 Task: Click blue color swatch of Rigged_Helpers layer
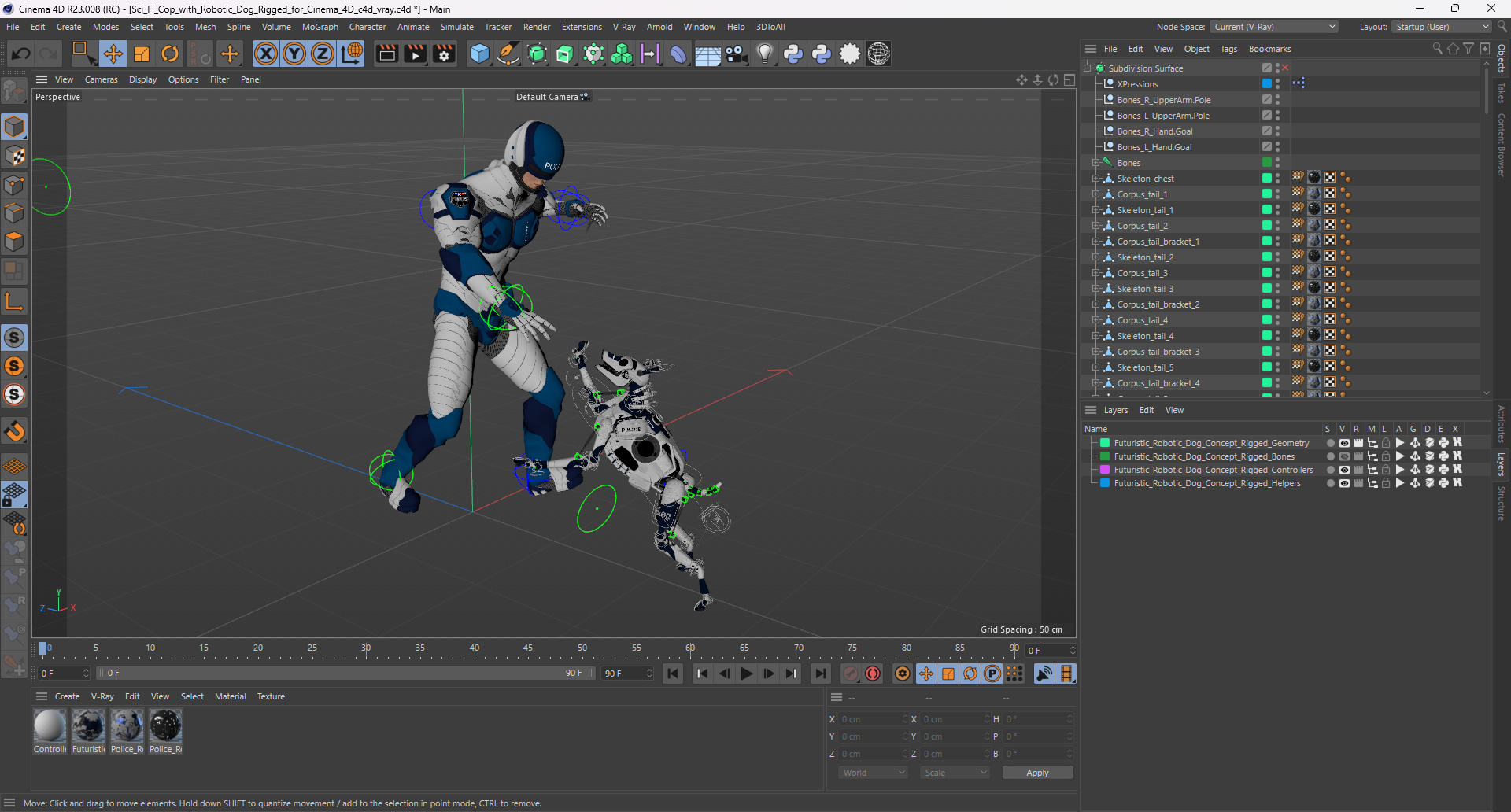(1105, 483)
